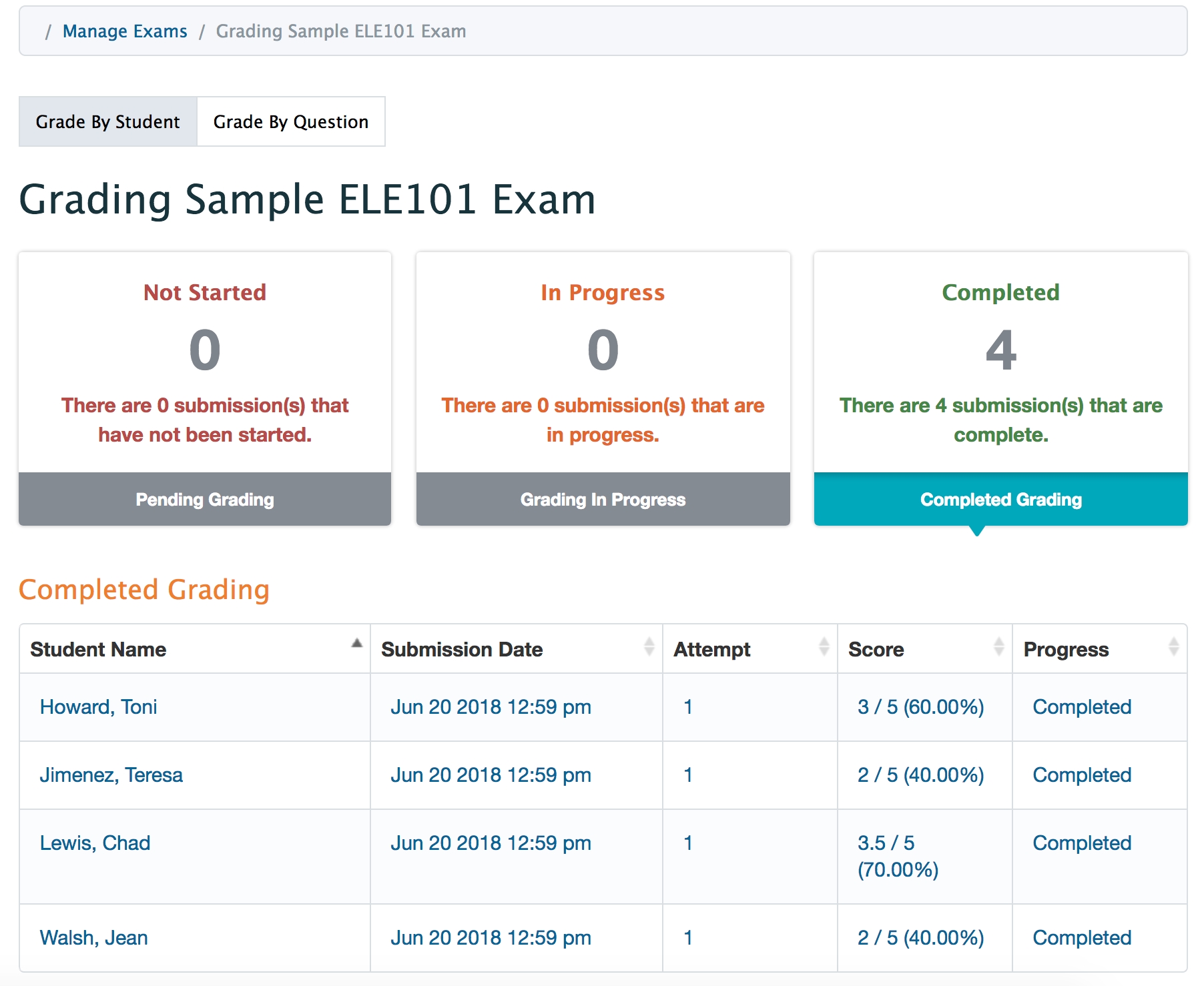Image resolution: width=1204 pixels, height=986 pixels.
Task: Open Lewis, Chad's submission
Action: point(95,843)
